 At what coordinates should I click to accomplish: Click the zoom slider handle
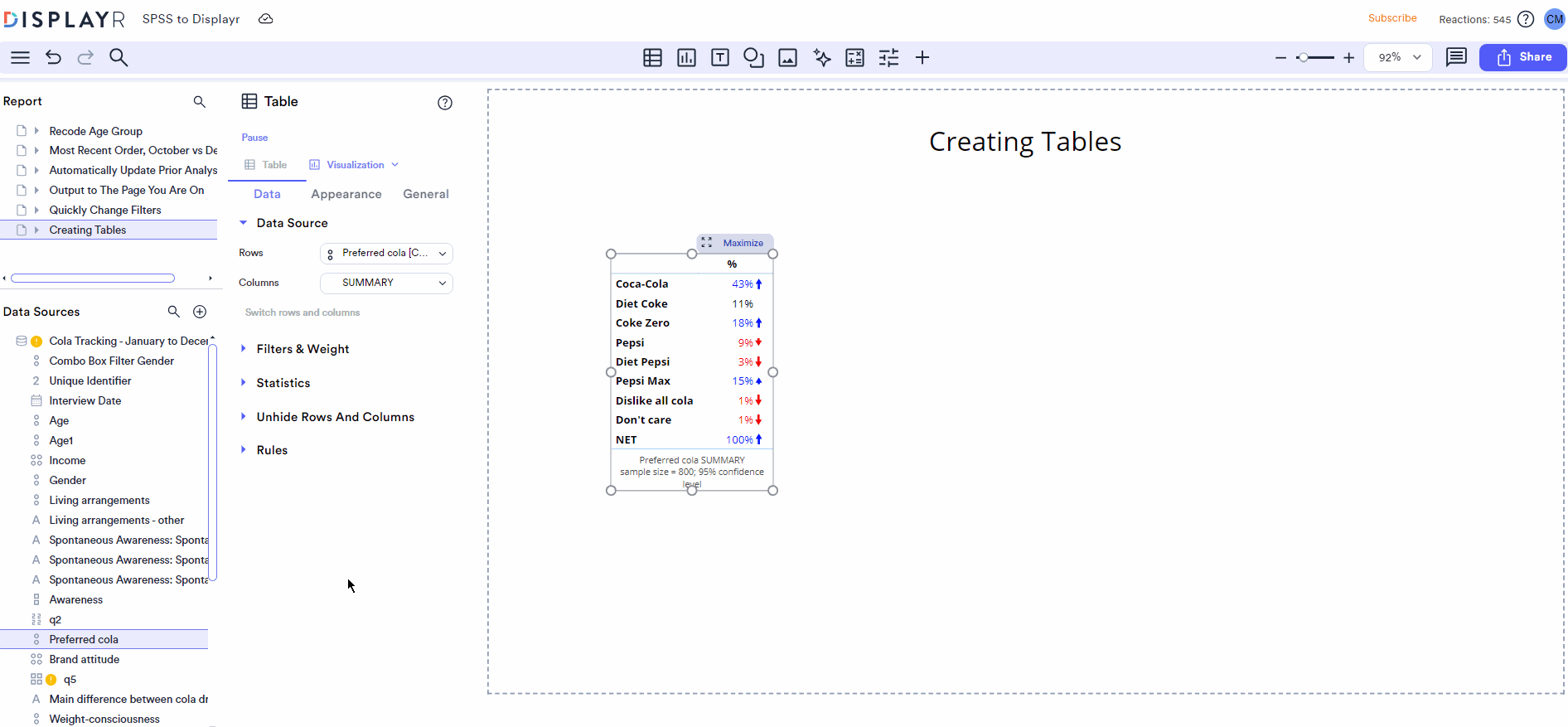[x=1304, y=57]
